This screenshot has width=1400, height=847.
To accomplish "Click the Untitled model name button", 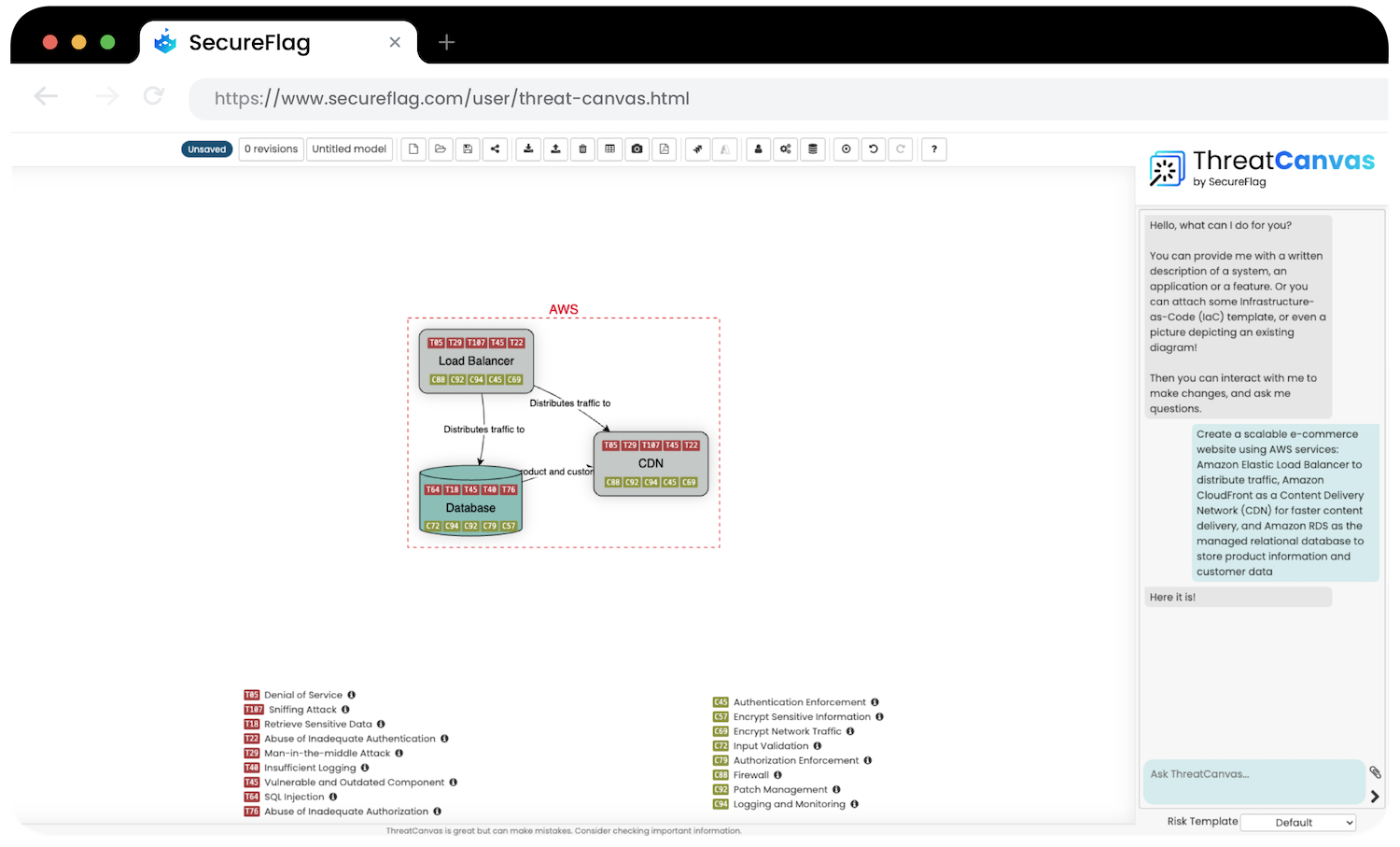I will (x=349, y=149).
